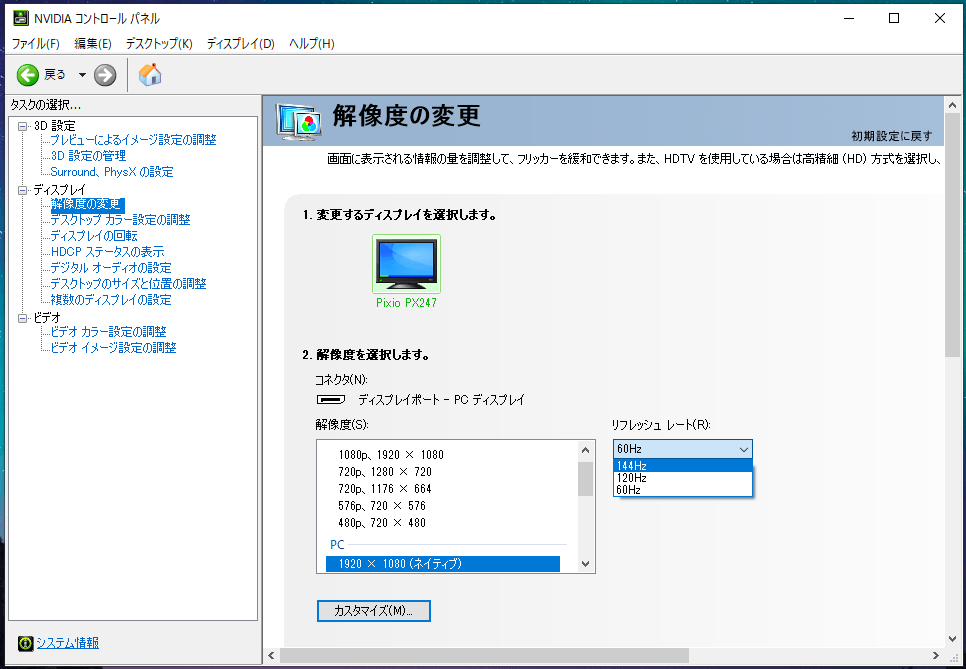Viewport: 966px width, 669px height.
Task: Select the Pixio PX247 monitor icon
Action: tap(406, 264)
